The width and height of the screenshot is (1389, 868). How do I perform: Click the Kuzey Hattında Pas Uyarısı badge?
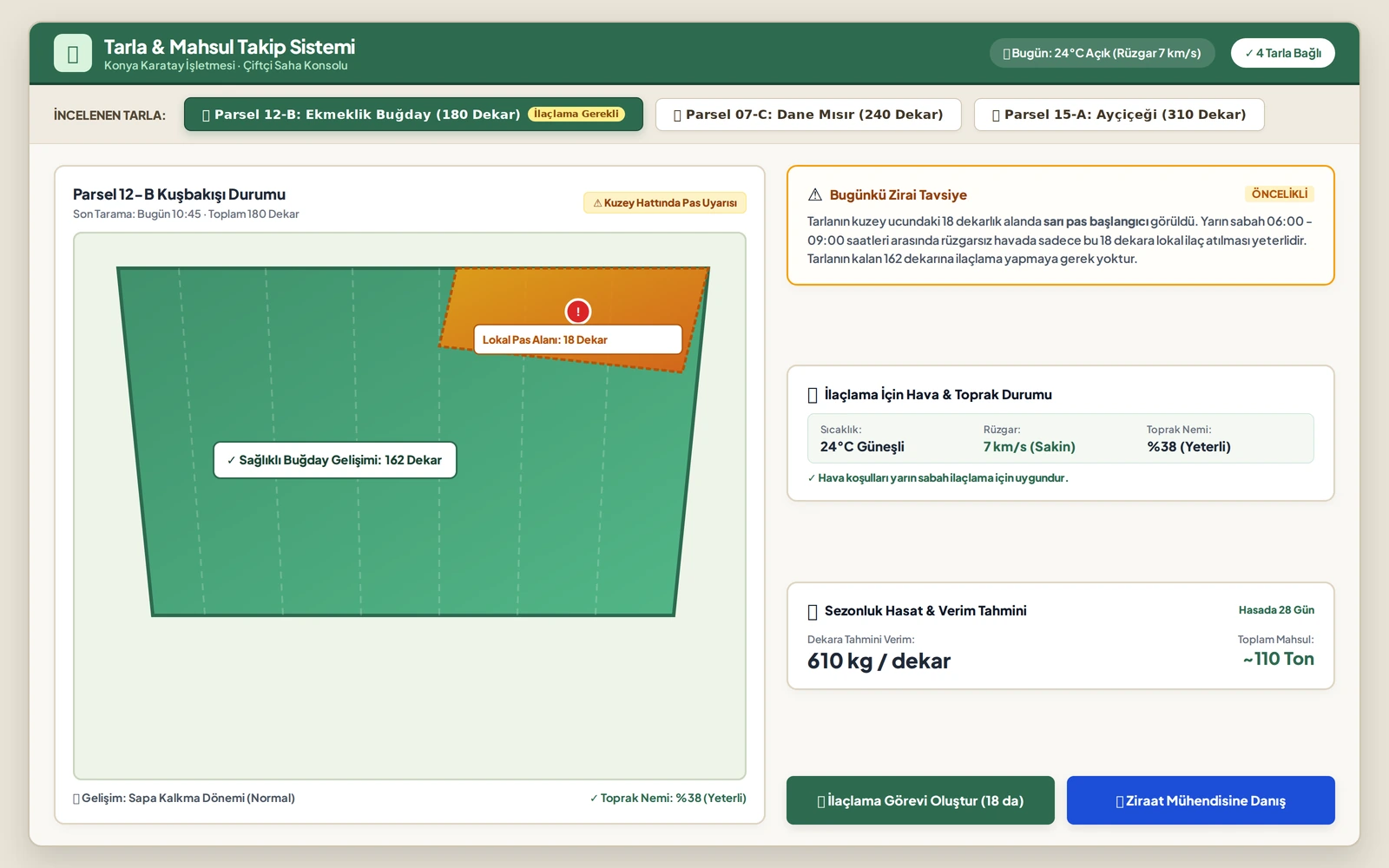point(665,203)
